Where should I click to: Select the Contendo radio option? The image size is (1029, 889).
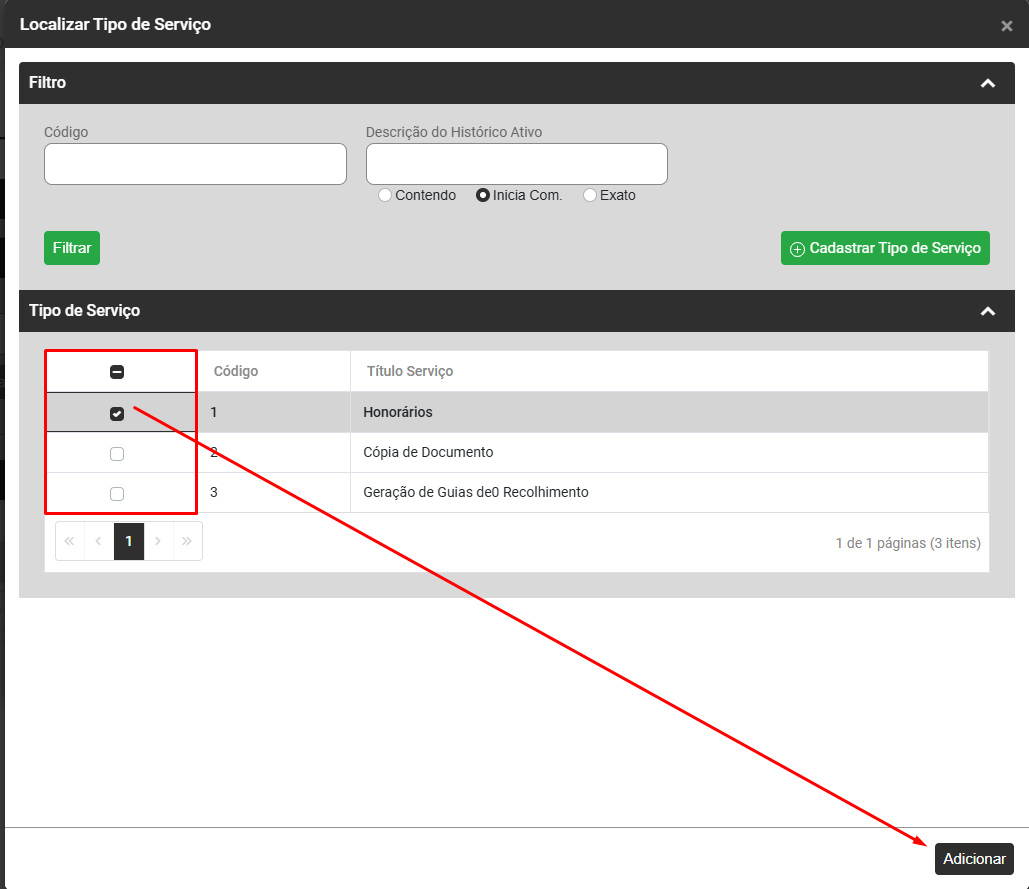385,196
